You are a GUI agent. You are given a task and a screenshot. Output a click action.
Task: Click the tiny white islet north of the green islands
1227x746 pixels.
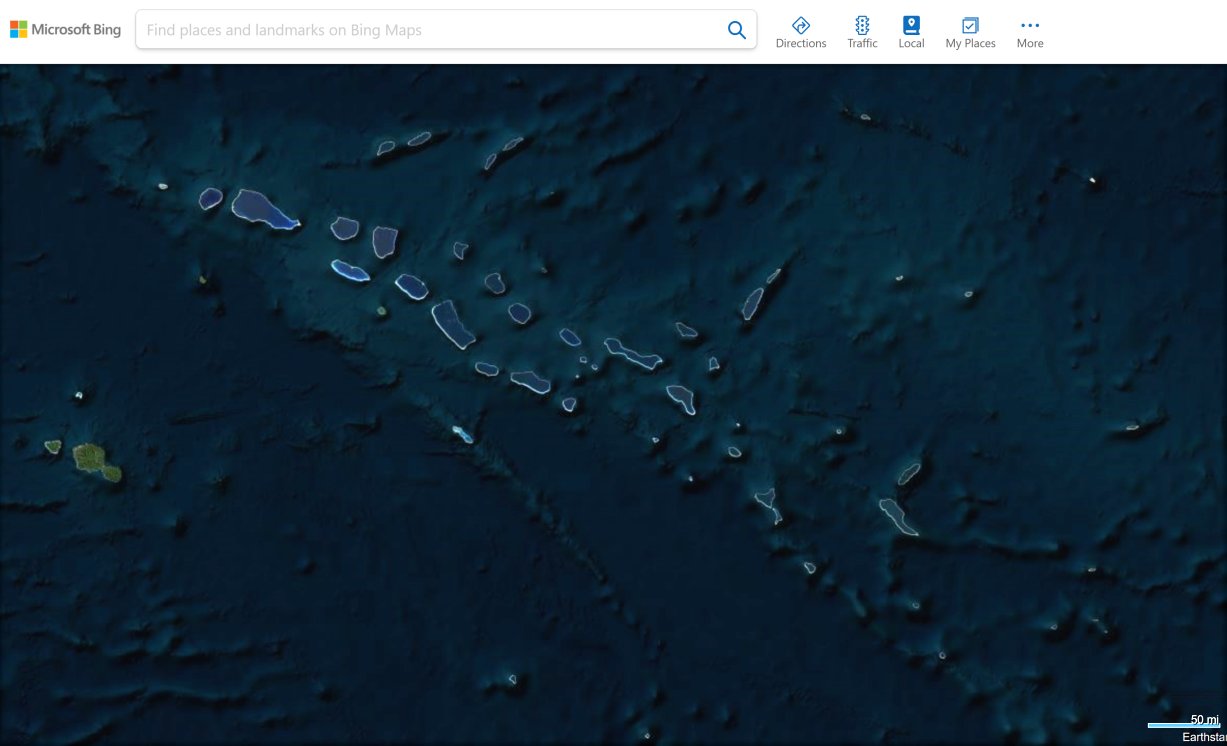click(x=79, y=396)
